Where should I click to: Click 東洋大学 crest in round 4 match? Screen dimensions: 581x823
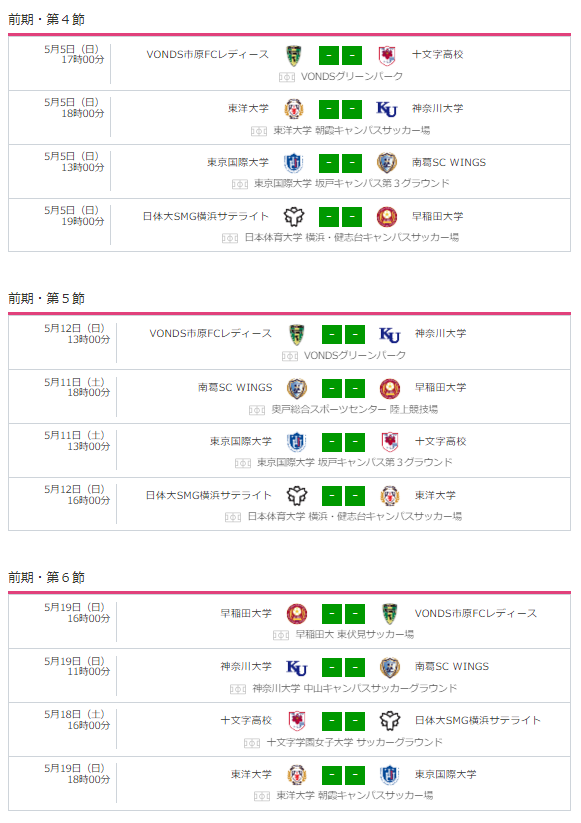point(293,109)
